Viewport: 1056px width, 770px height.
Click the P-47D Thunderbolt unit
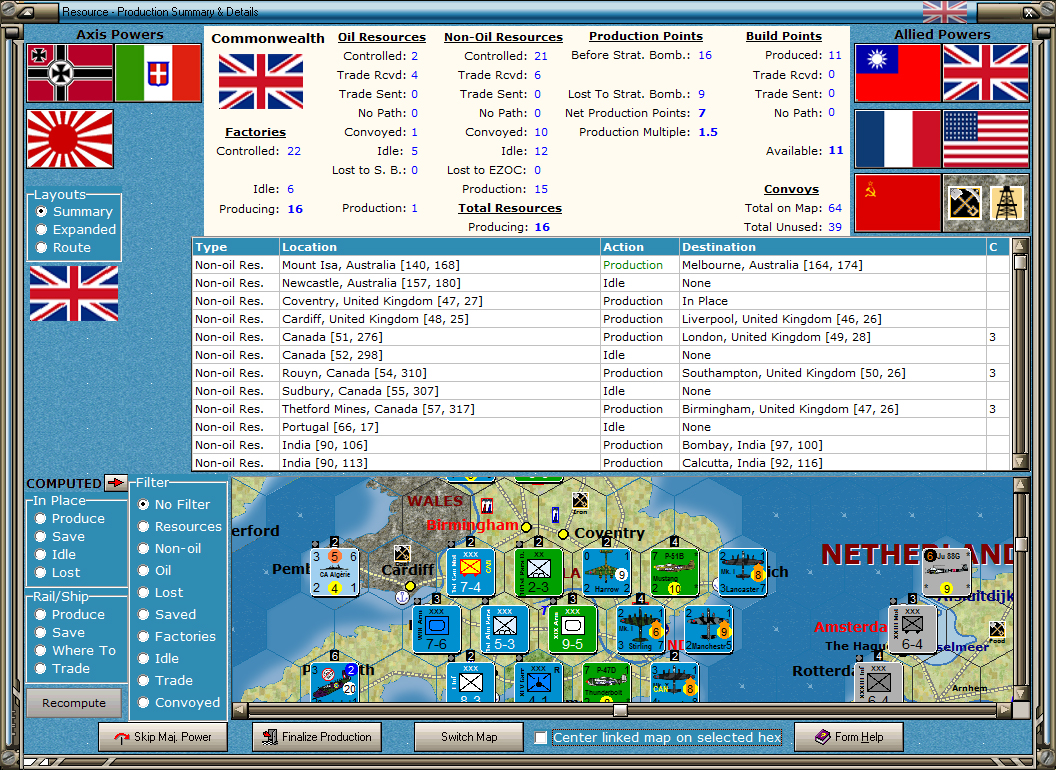tap(606, 683)
